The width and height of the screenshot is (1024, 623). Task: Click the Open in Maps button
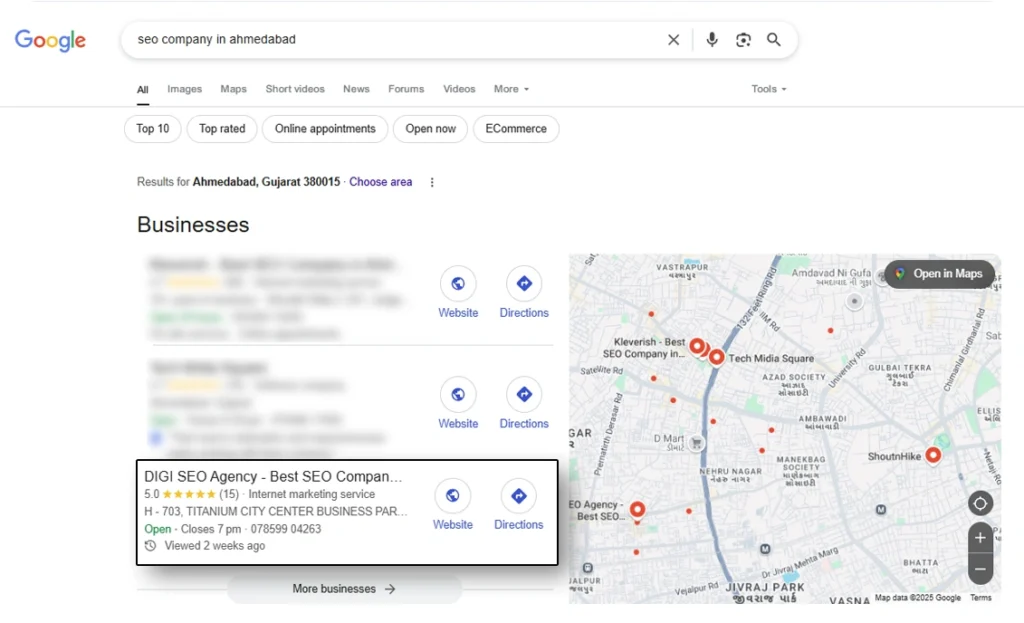[x=940, y=274]
